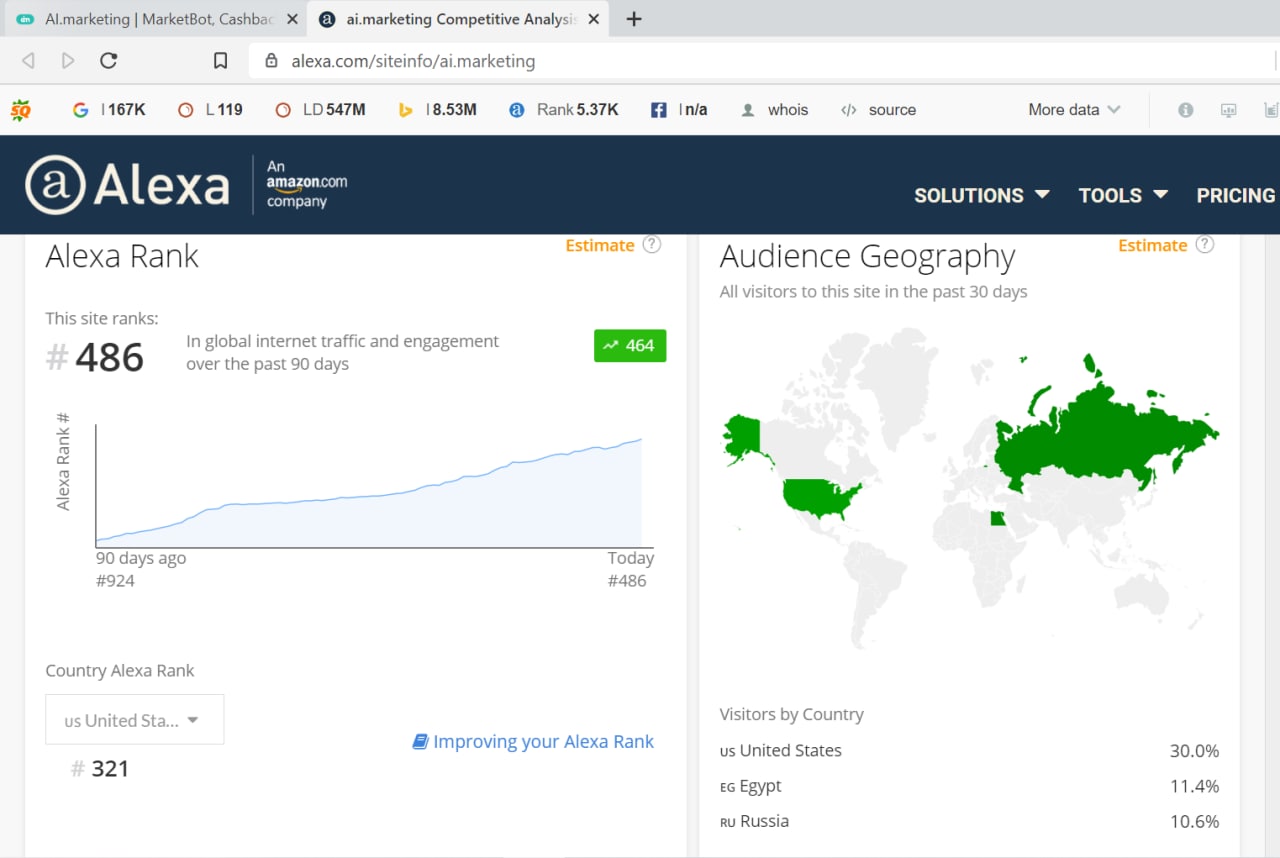Viewport: 1280px width, 858px height.
Task: Open the L 119 links metric
Action: pos(210,110)
